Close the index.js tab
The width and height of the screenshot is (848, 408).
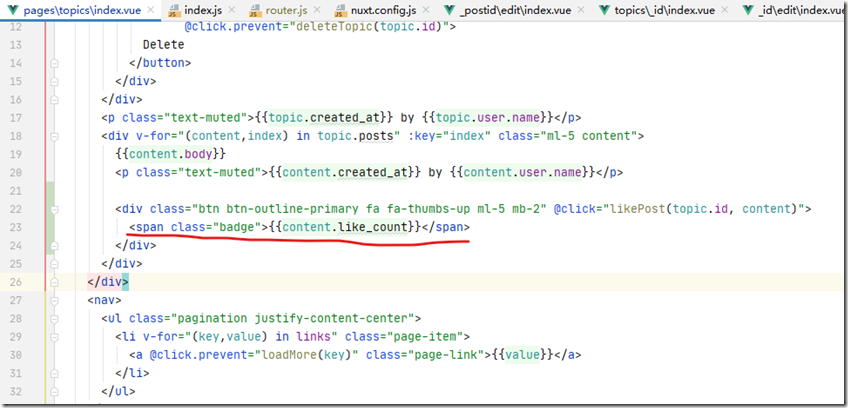point(231,10)
